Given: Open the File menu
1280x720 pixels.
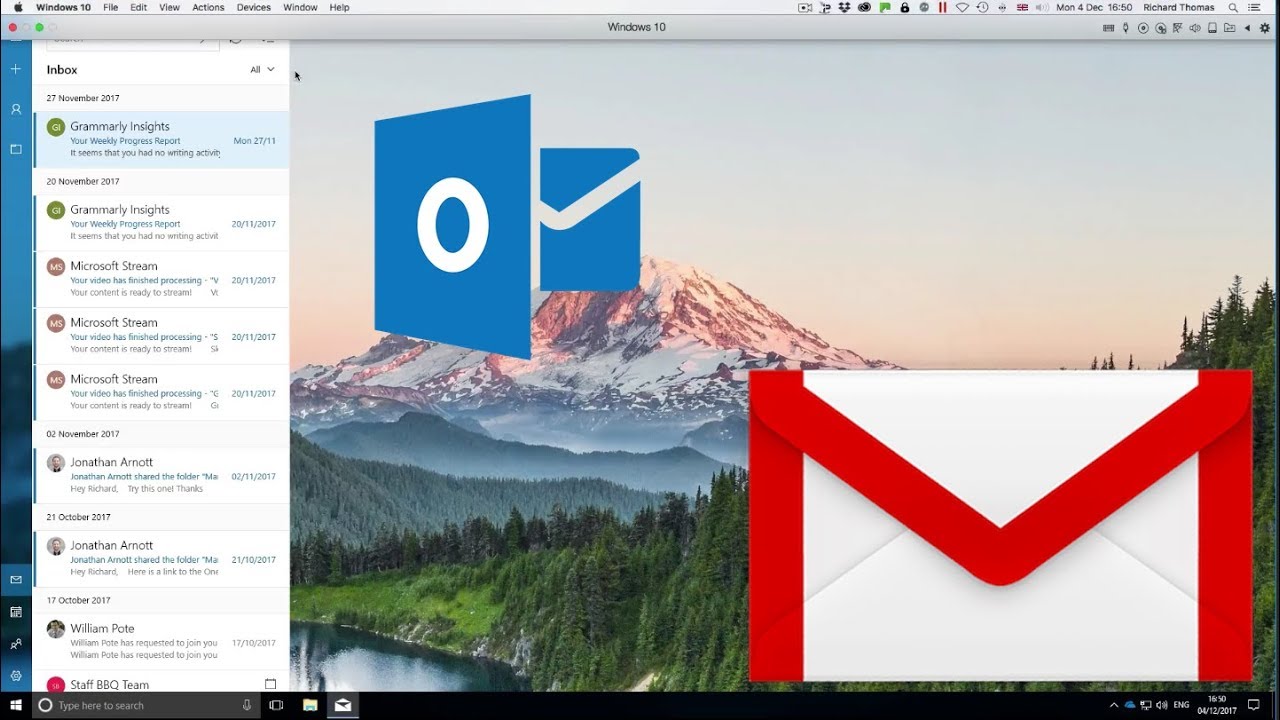Looking at the screenshot, I should [110, 7].
